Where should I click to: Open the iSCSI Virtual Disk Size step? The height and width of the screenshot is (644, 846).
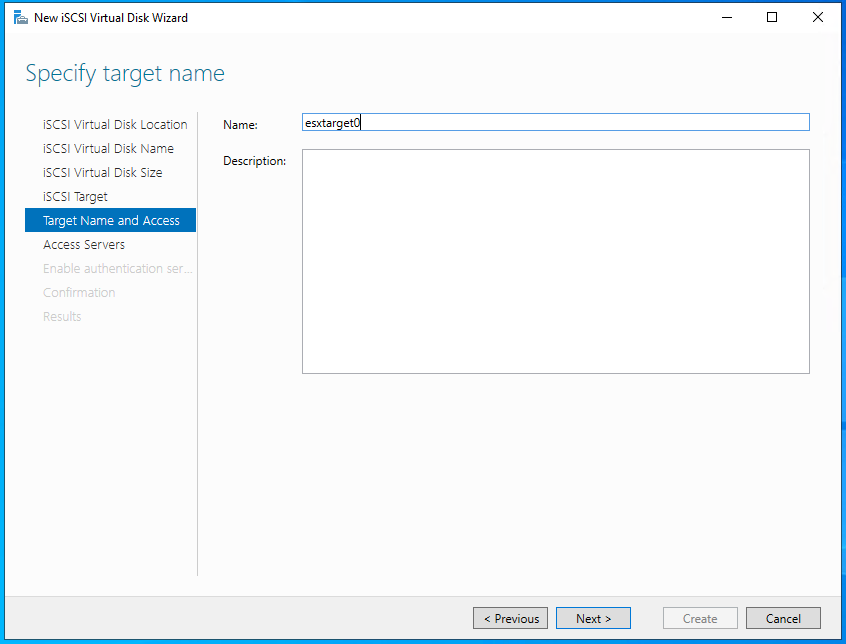click(102, 173)
